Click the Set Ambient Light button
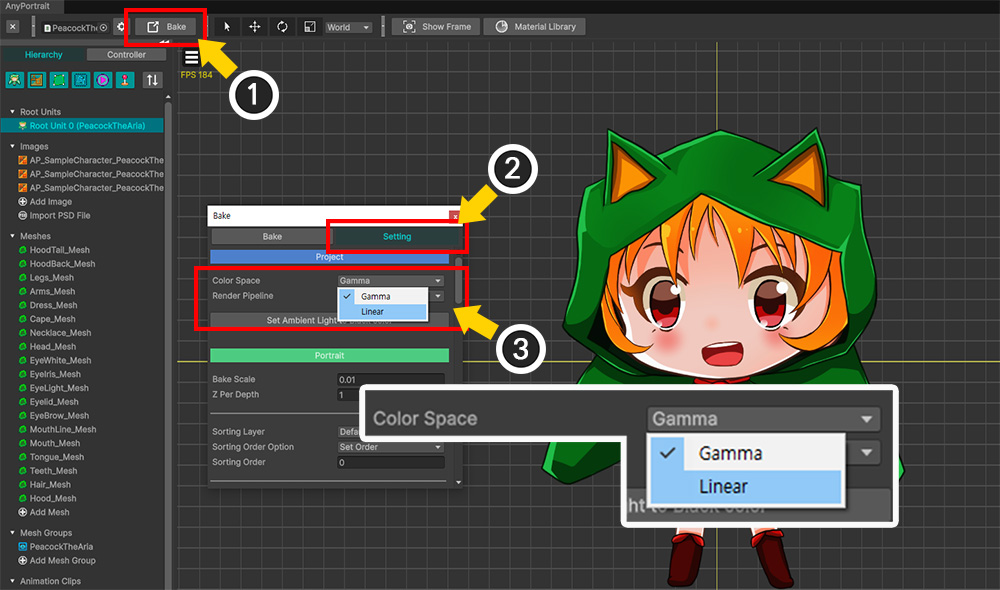The image size is (1000, 590). [329, 320]
